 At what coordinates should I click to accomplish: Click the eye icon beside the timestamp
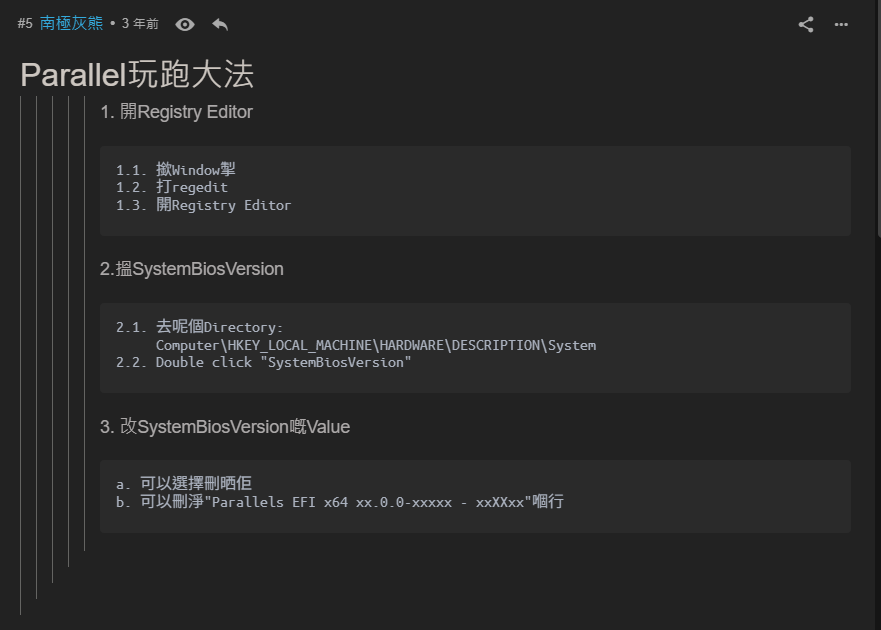[x=185, y=24]
